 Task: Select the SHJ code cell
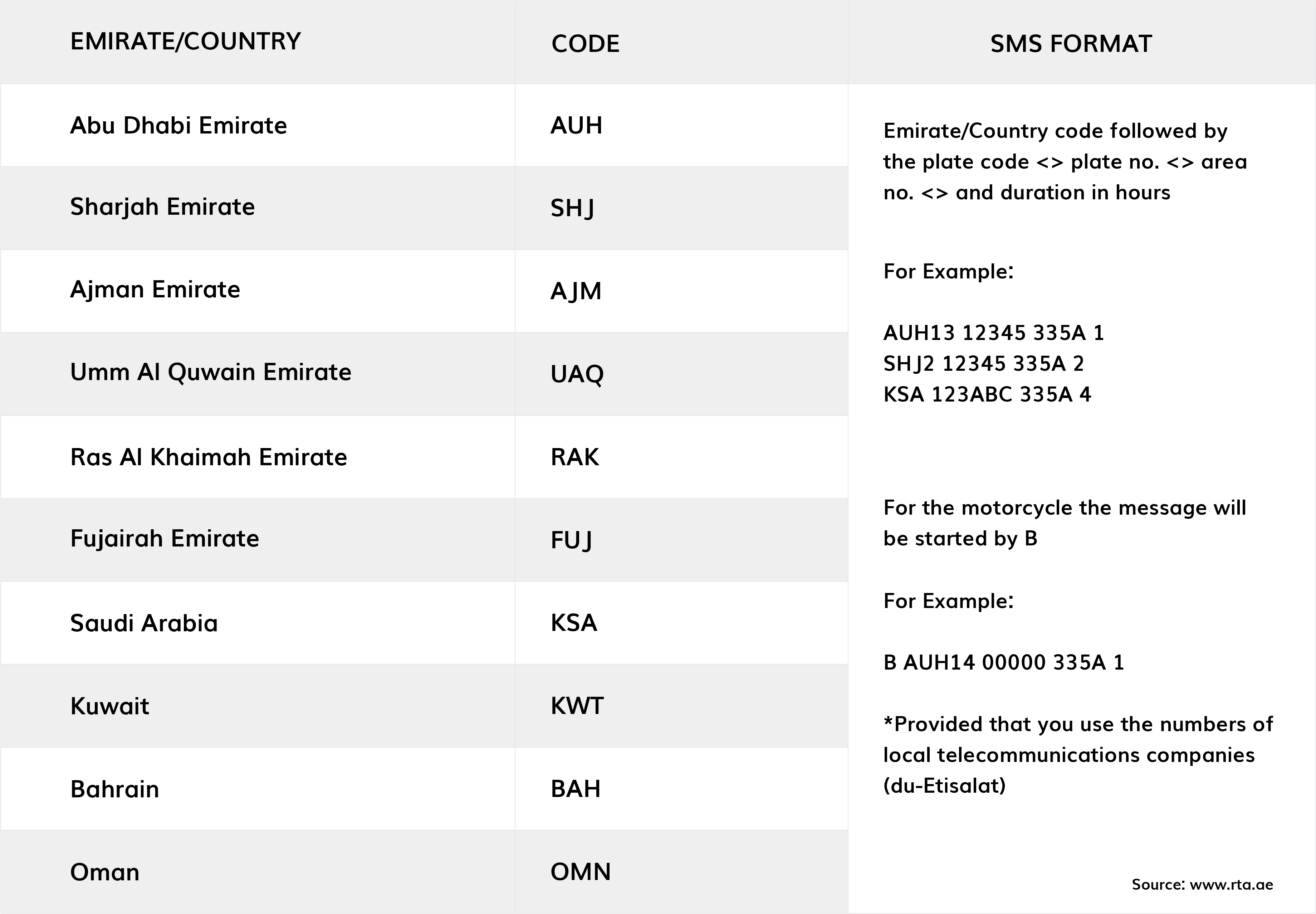681,208
